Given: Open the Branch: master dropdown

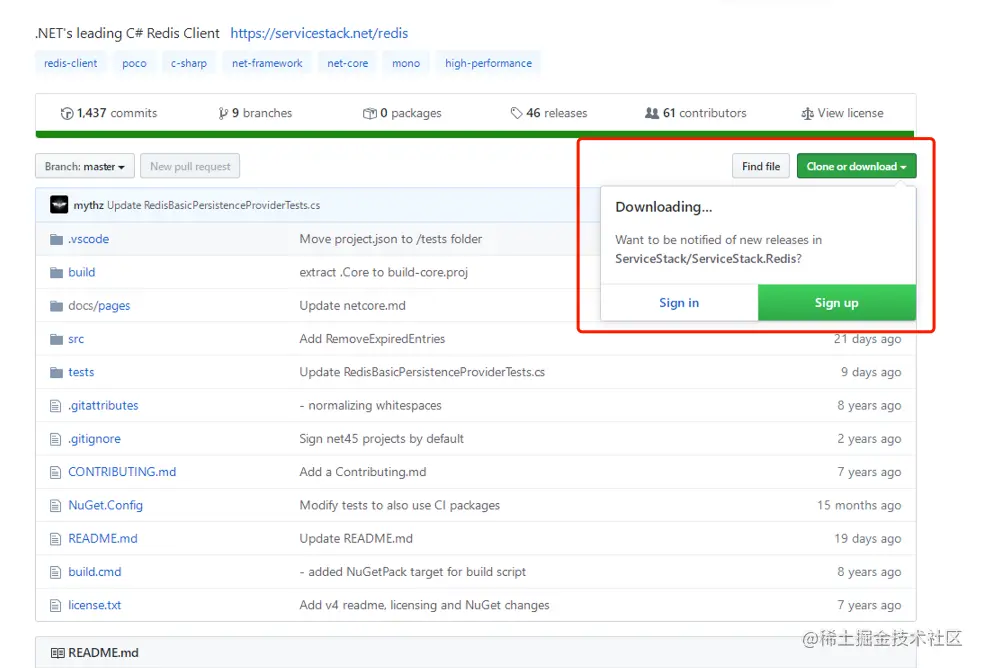Looking at the screenshot, I should tap(85, 167).
